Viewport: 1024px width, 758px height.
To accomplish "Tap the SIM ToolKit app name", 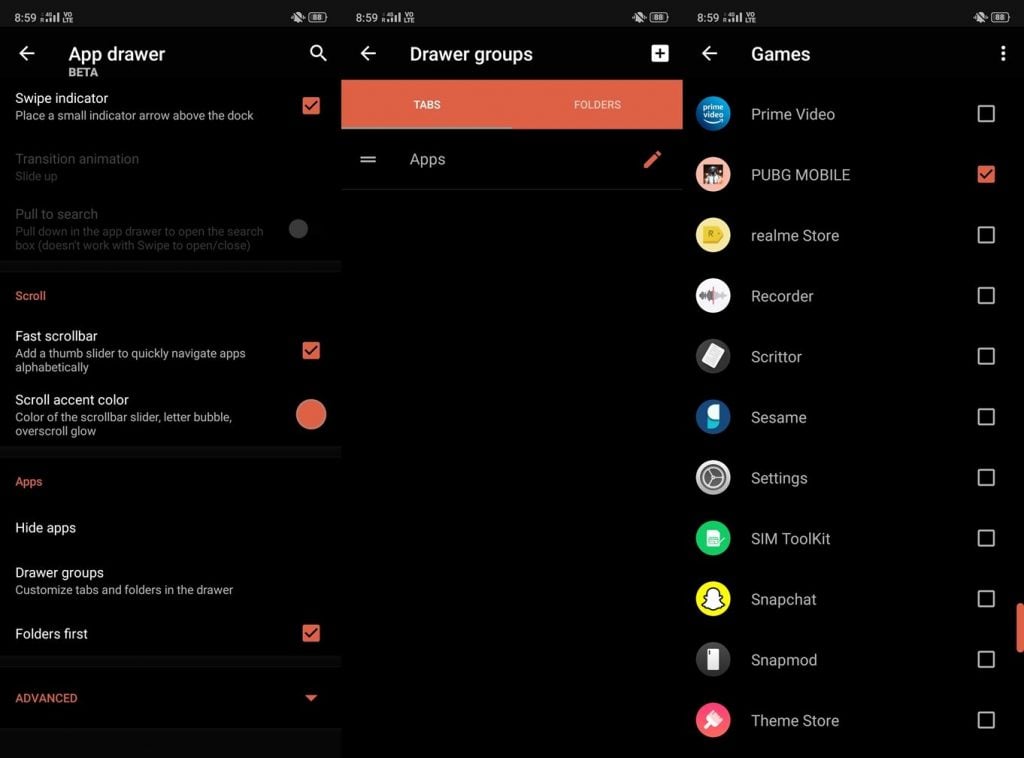I will (x=790, y=539).
